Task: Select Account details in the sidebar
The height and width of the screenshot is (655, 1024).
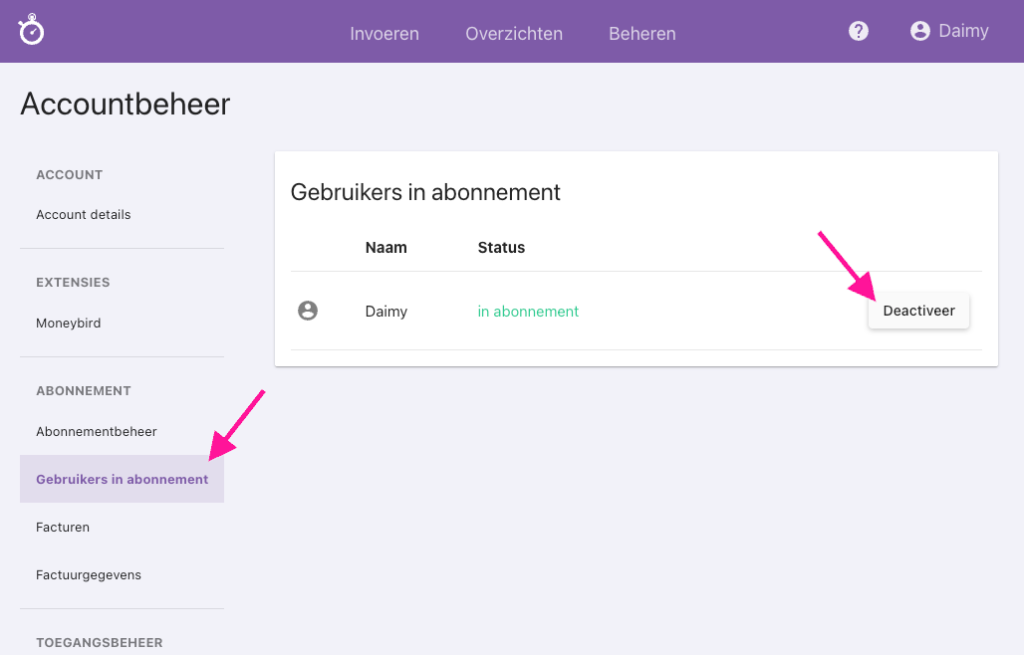Action: click(83, 215)
